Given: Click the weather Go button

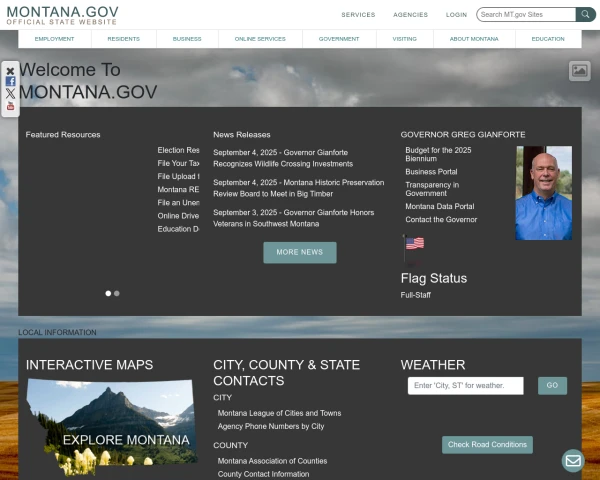Looking at the screenshot, I should click(552, 385).
